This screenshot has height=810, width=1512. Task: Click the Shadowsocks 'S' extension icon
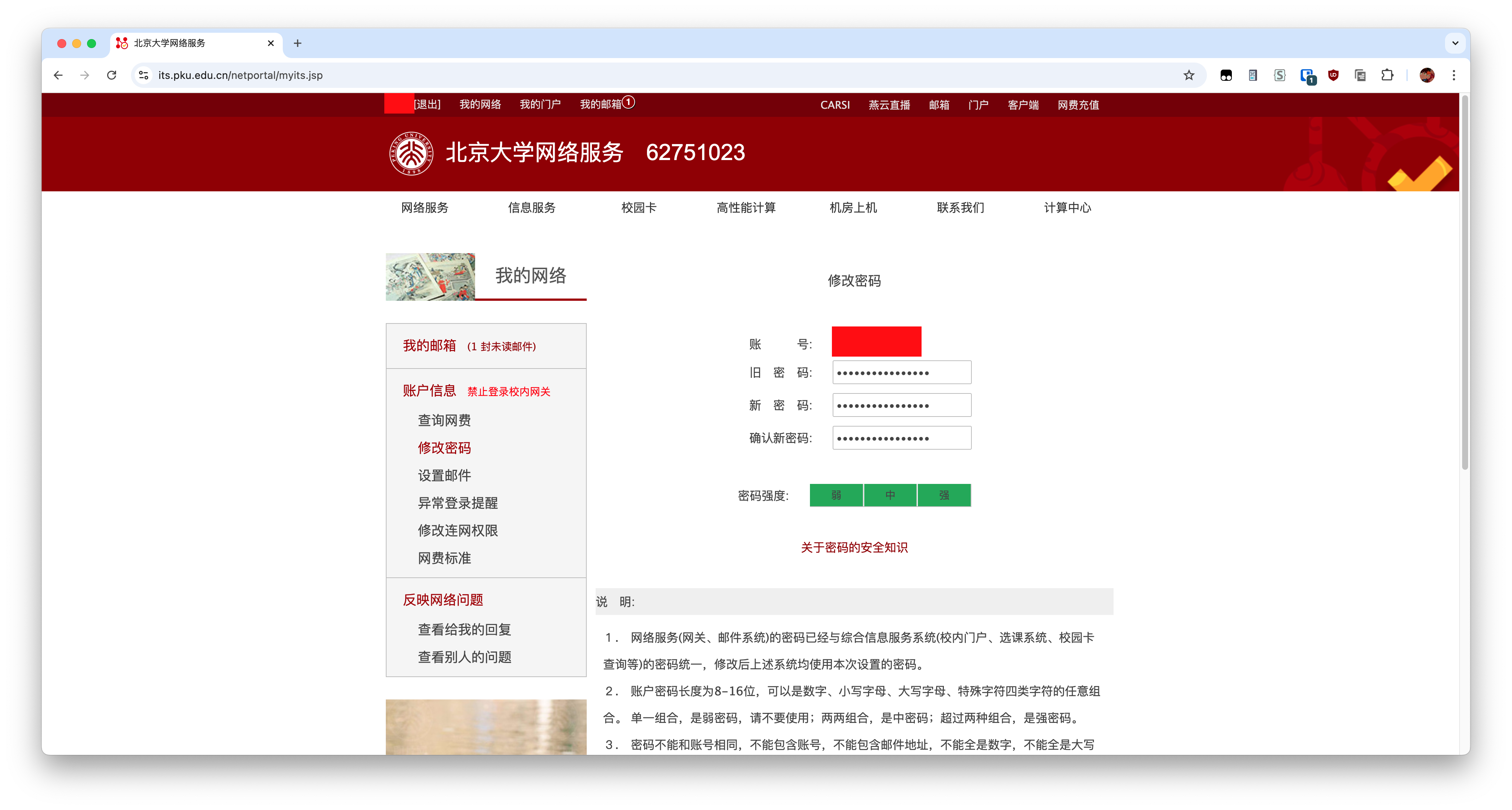tap(1279, 75)
